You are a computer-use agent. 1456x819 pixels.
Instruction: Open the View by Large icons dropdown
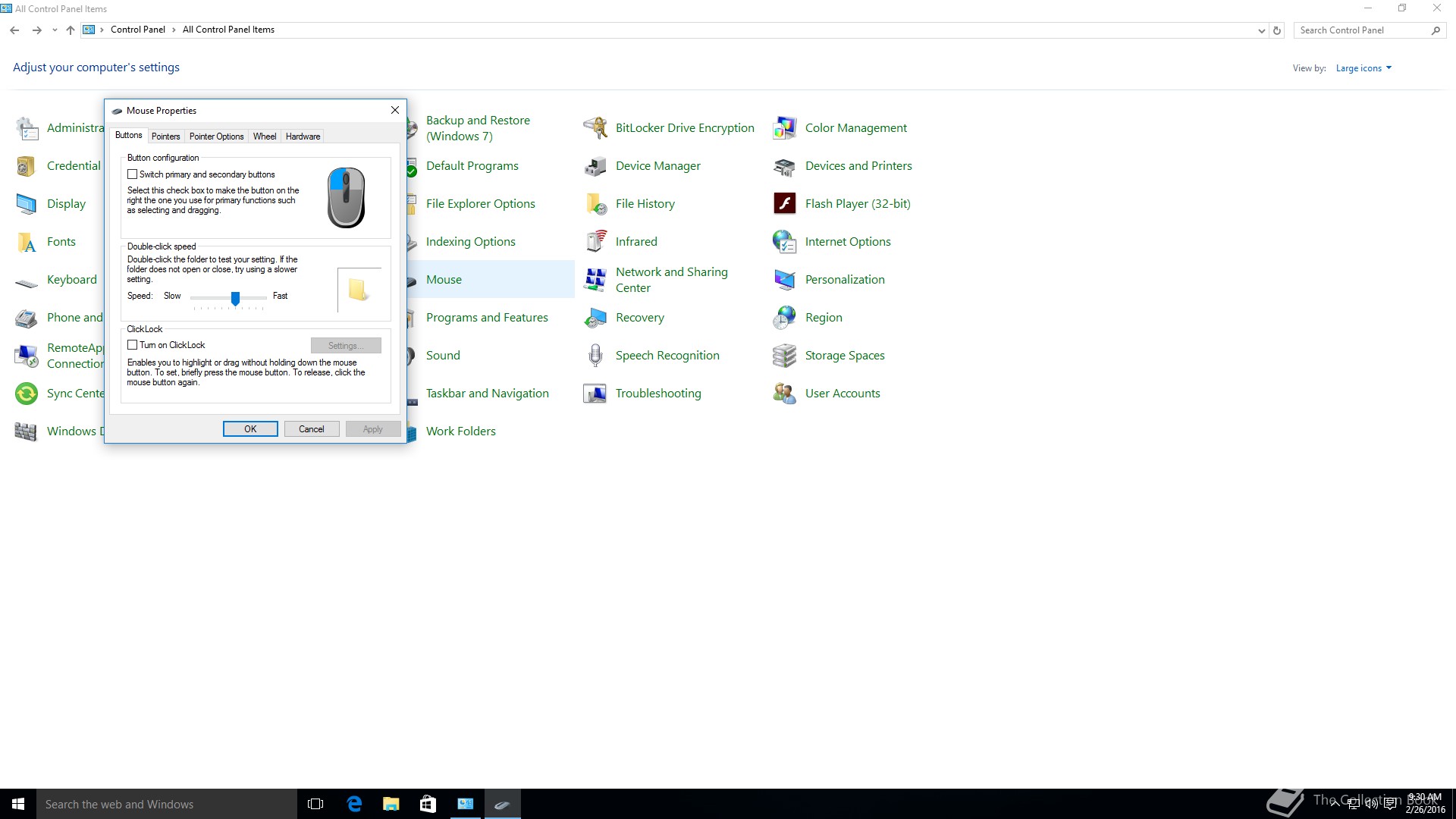tap(1363, 68)
